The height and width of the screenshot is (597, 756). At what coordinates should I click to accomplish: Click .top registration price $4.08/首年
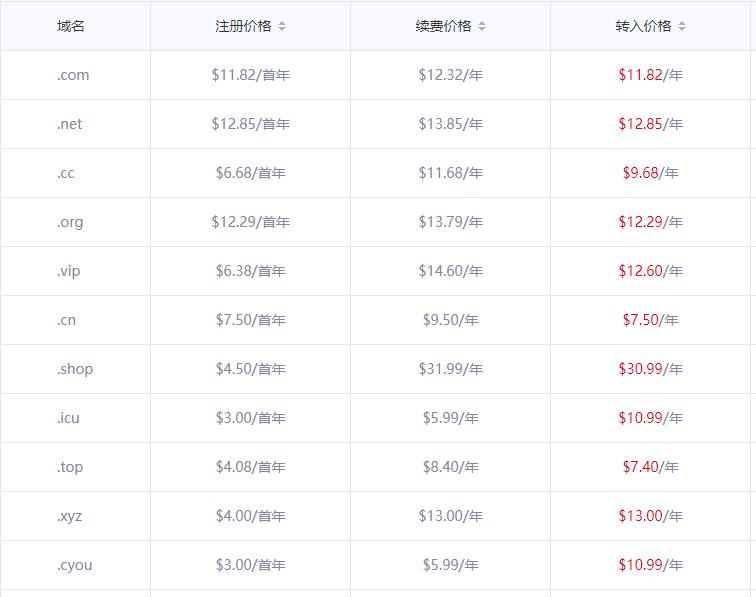(x=251, y=467)
